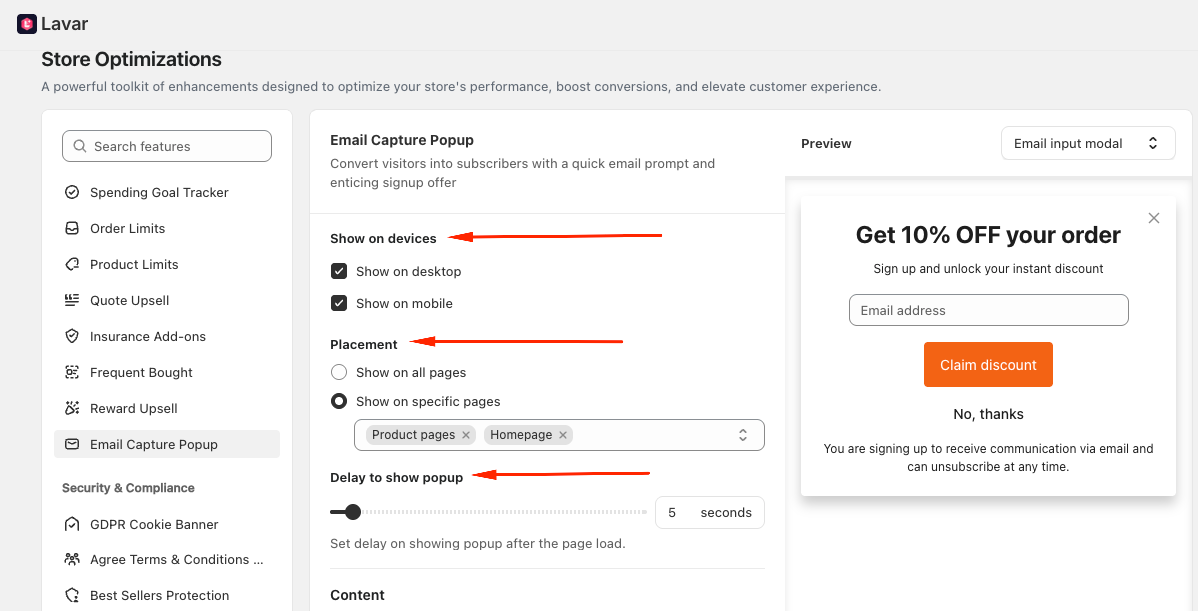This screenshot has width=1198, height=611.
Task: Close the preview popup with X
Action: tap(1154, 218)
